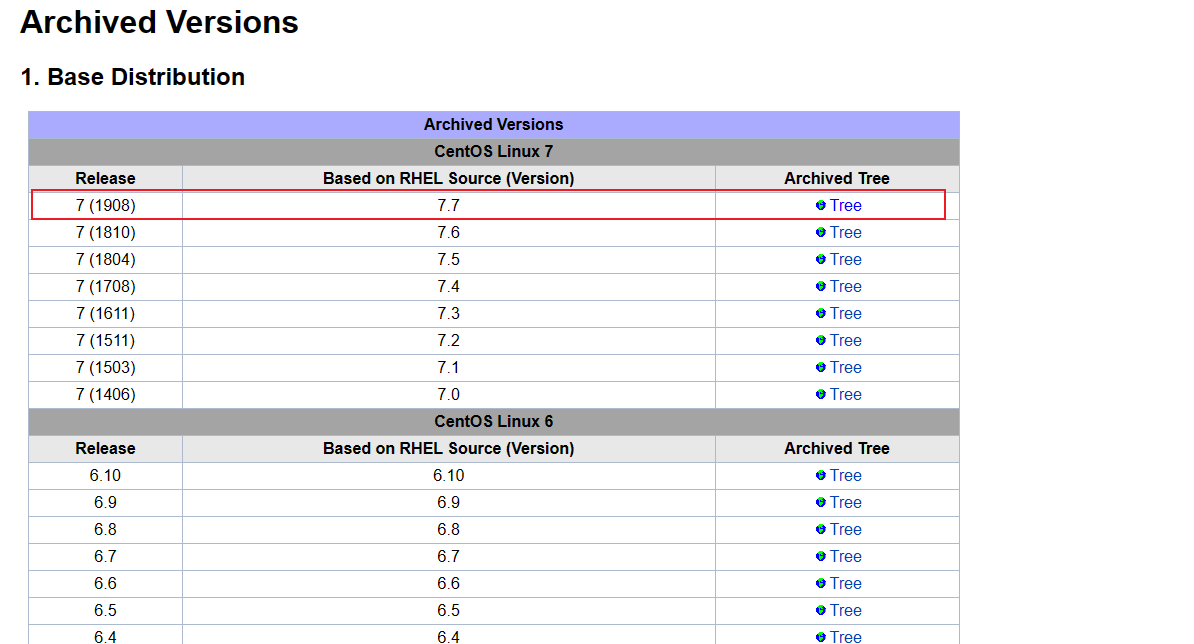Open the Tree link for release 6.10
The image size is (1194, 644).
coord(845,476)
